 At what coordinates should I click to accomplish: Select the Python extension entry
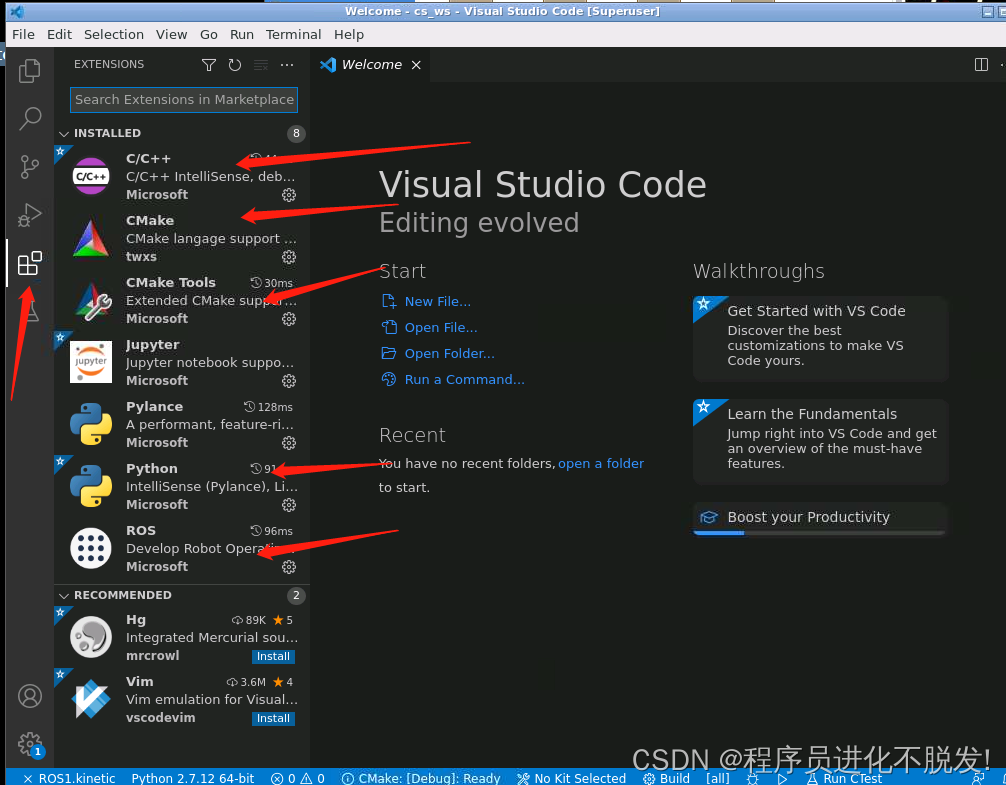(x=182, y=486)
